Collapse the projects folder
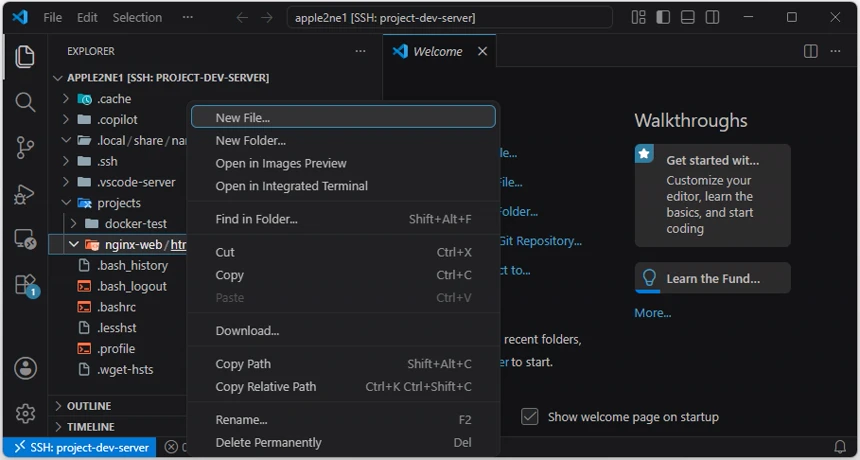 [66, 203]
